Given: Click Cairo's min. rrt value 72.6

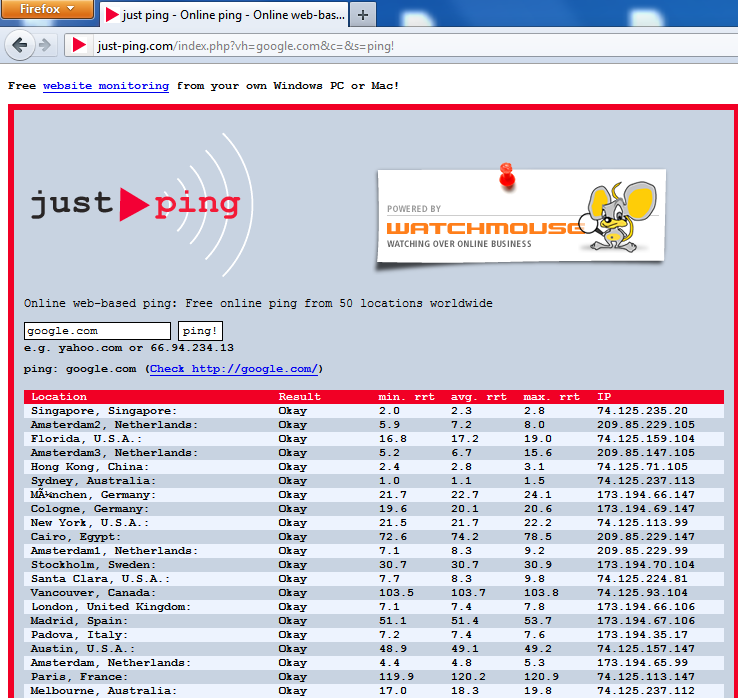Looking at the screenshot, I should click(393, 537).
